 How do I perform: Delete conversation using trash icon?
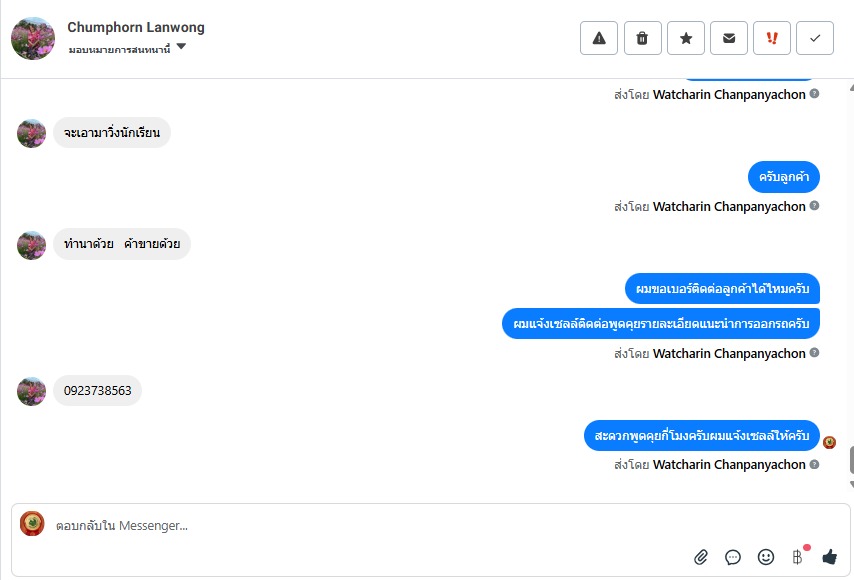pyautogui.click(x=642, y=38)
